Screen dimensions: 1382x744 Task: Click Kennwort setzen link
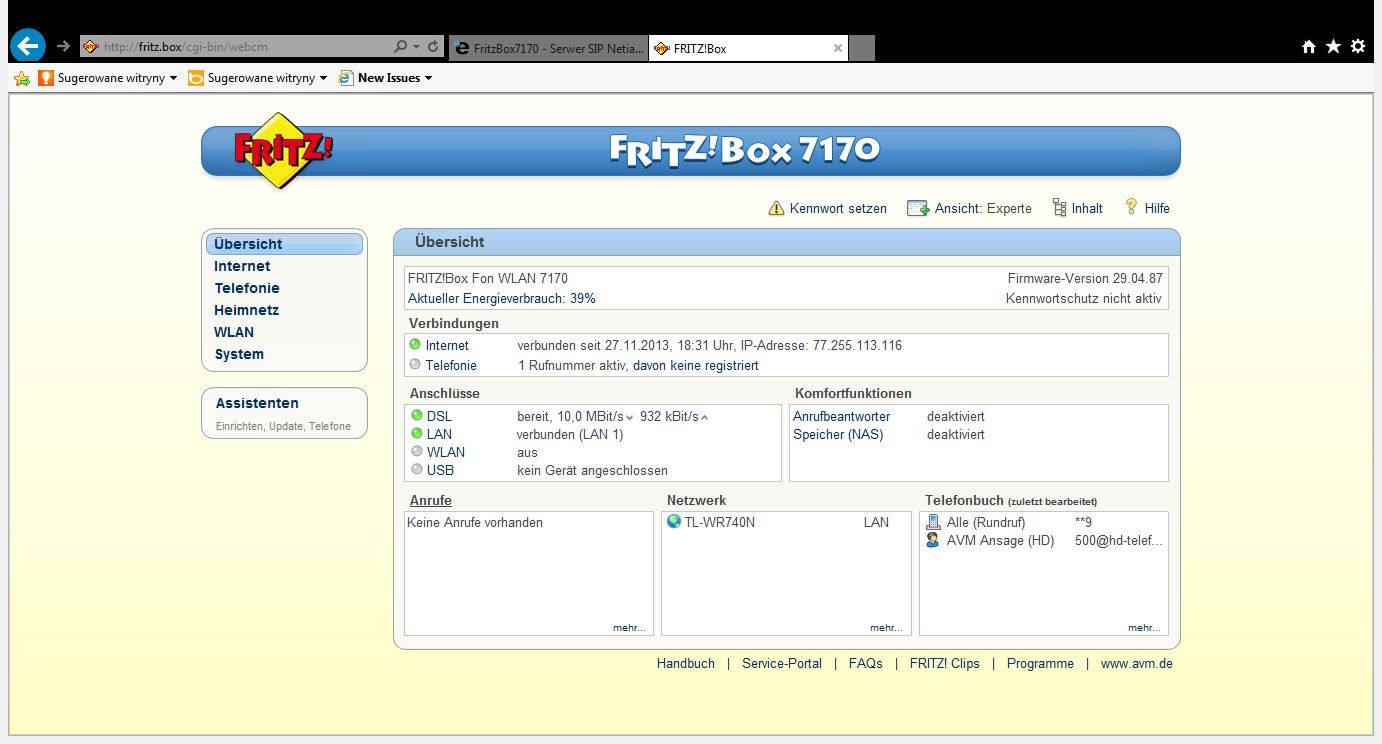click(x=838, y=209)
